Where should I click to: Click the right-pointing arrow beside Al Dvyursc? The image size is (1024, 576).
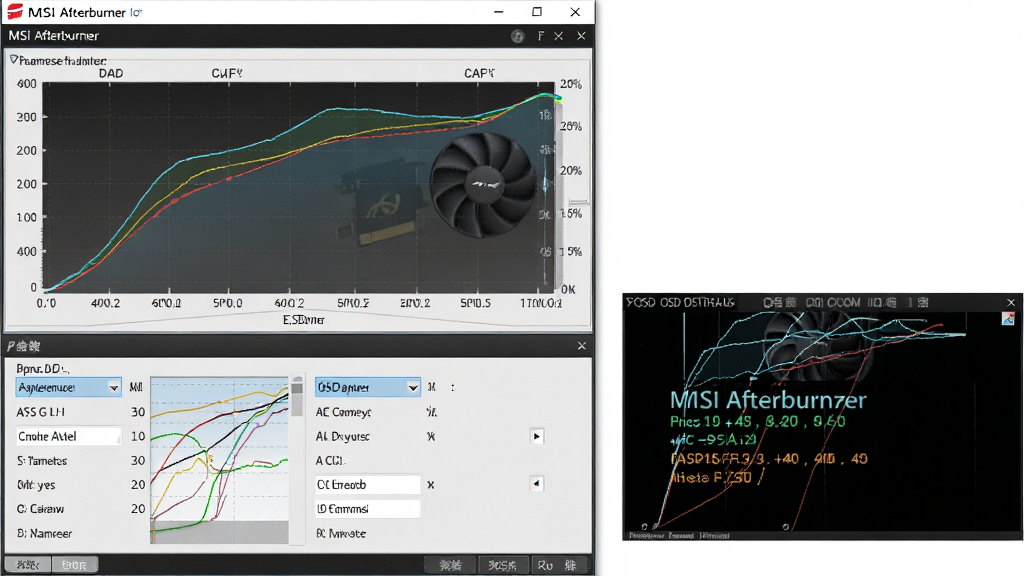[x=536, y=436]
